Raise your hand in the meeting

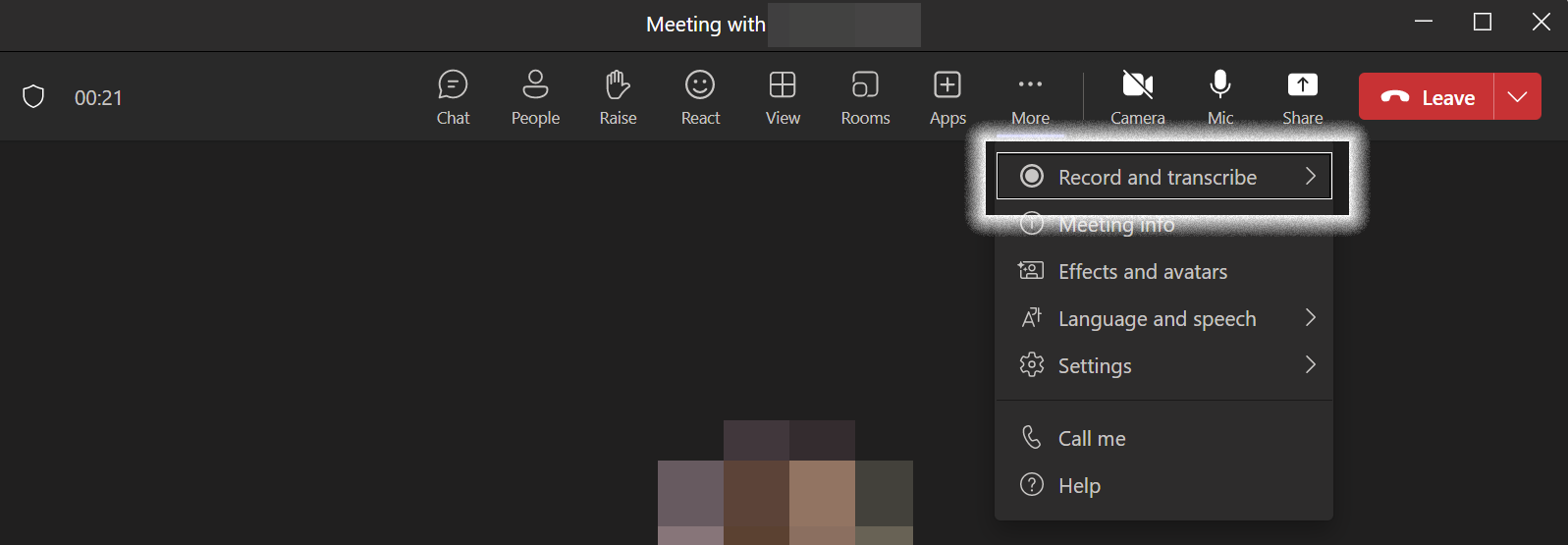(618, 97)
